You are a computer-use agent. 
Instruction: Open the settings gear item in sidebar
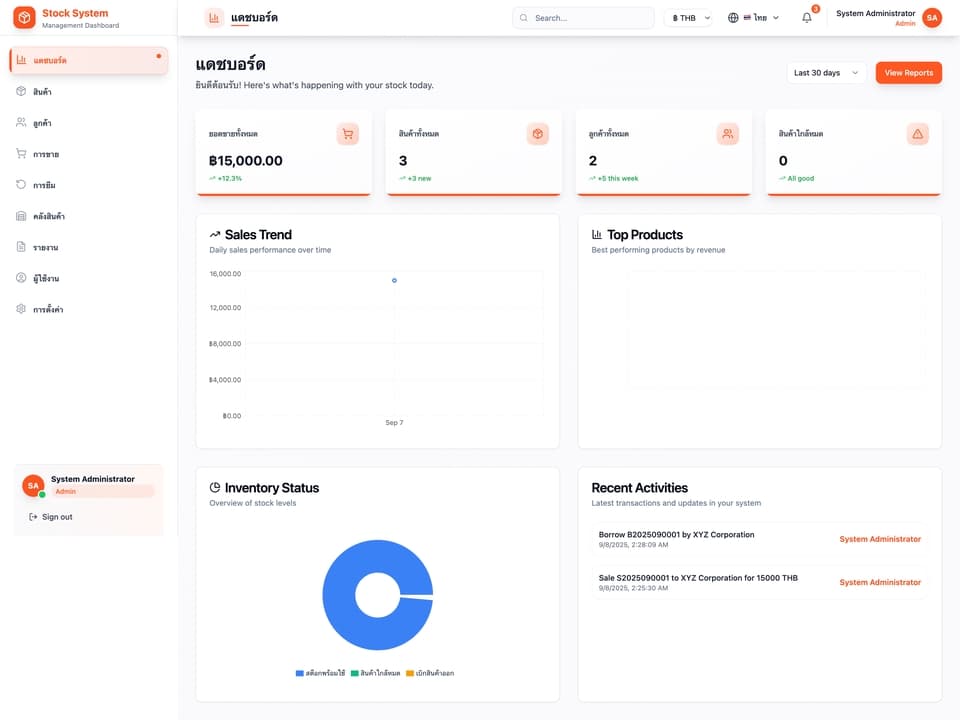[x=89, y=309]
